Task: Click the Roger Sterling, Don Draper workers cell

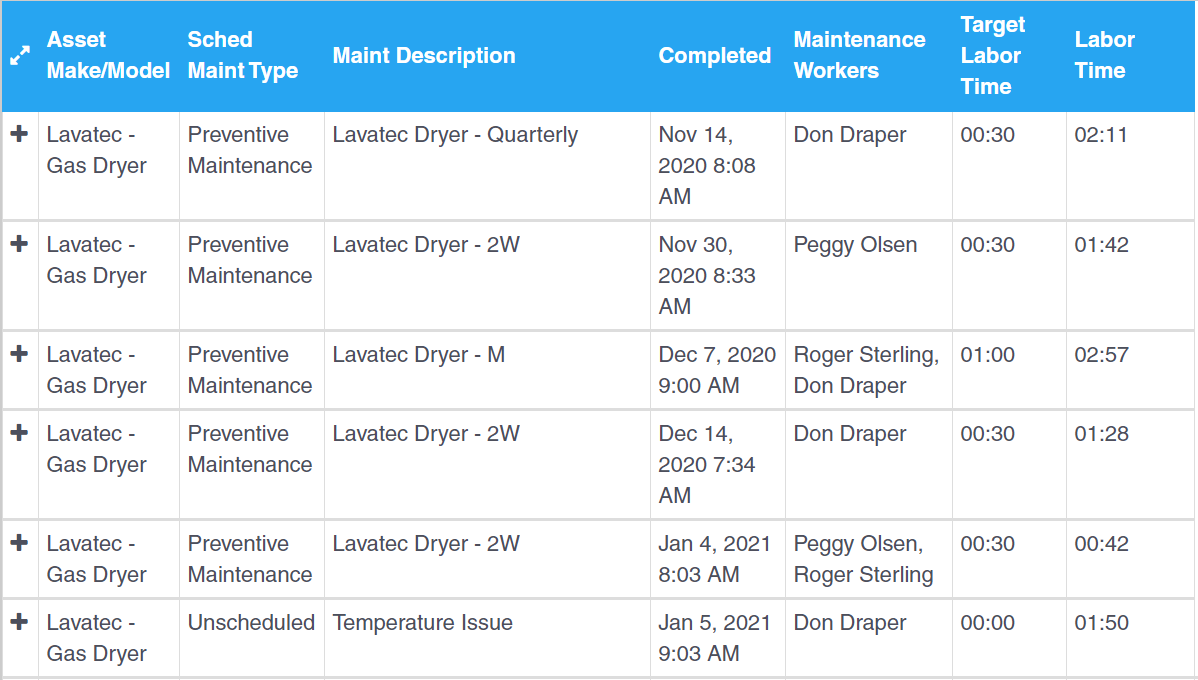Action: pyautogui.click(x=866, y=370)
